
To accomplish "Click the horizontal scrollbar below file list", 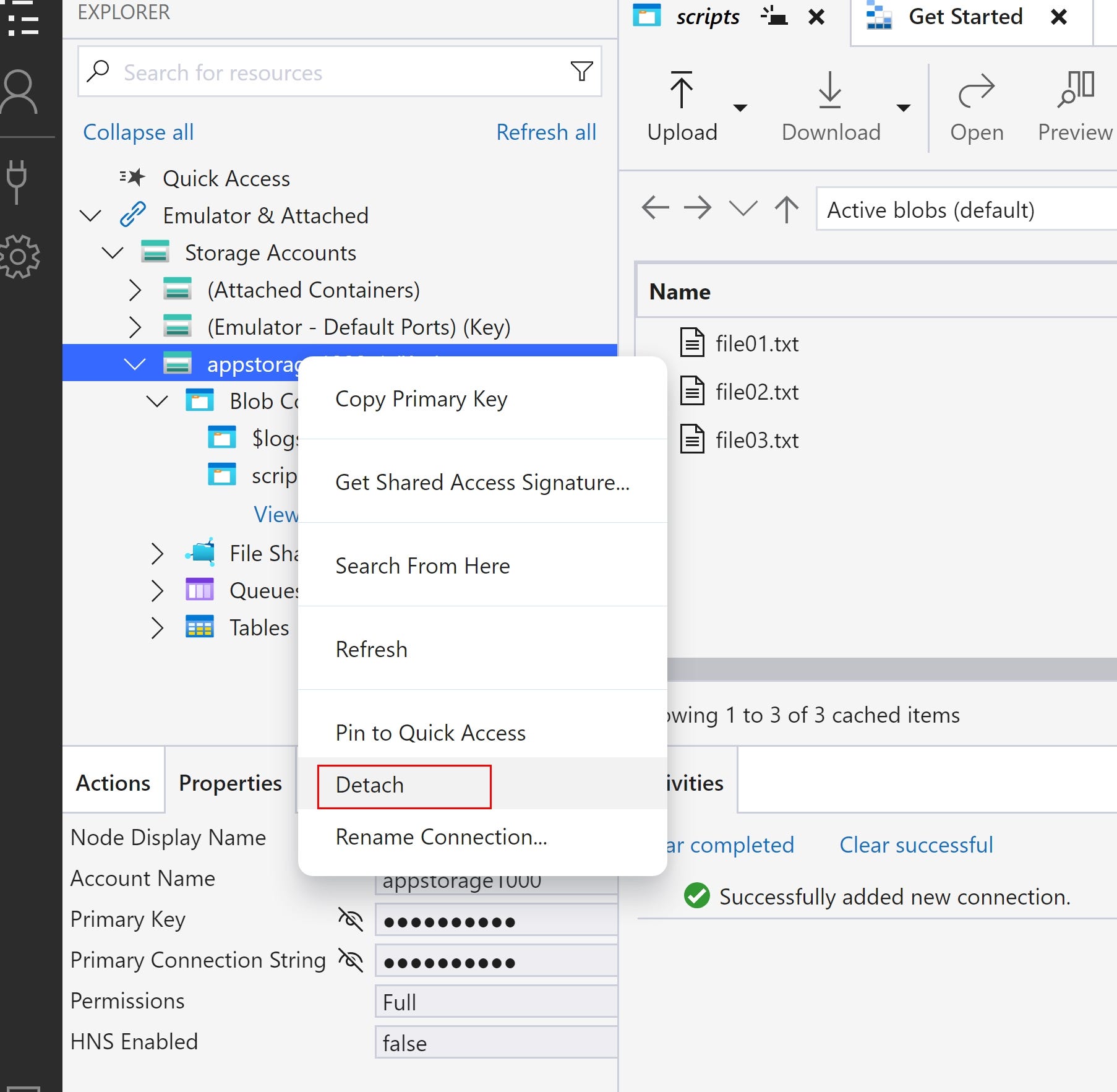I will 892,669.
